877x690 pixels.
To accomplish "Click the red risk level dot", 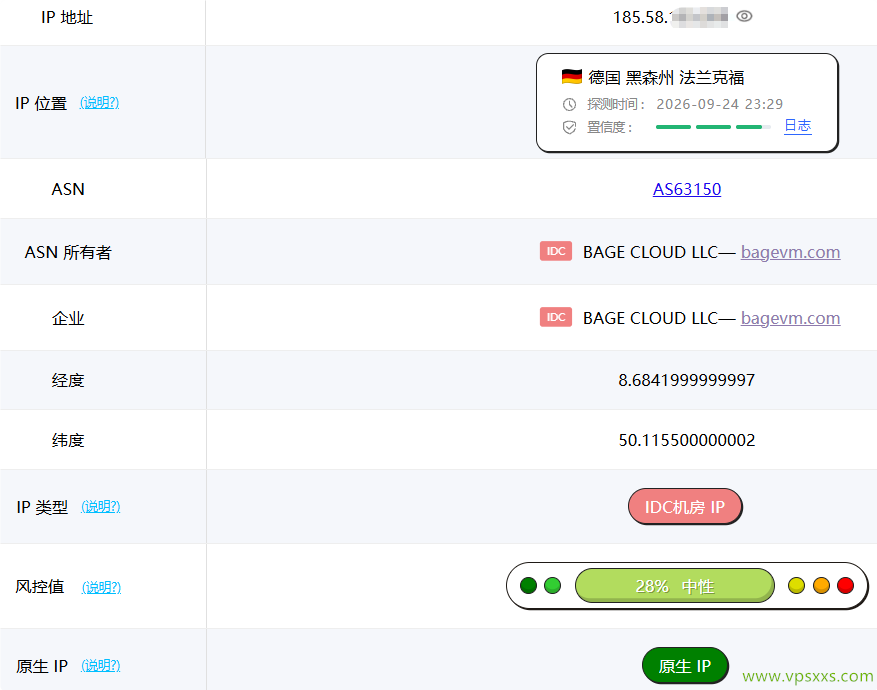I will 845,585.
